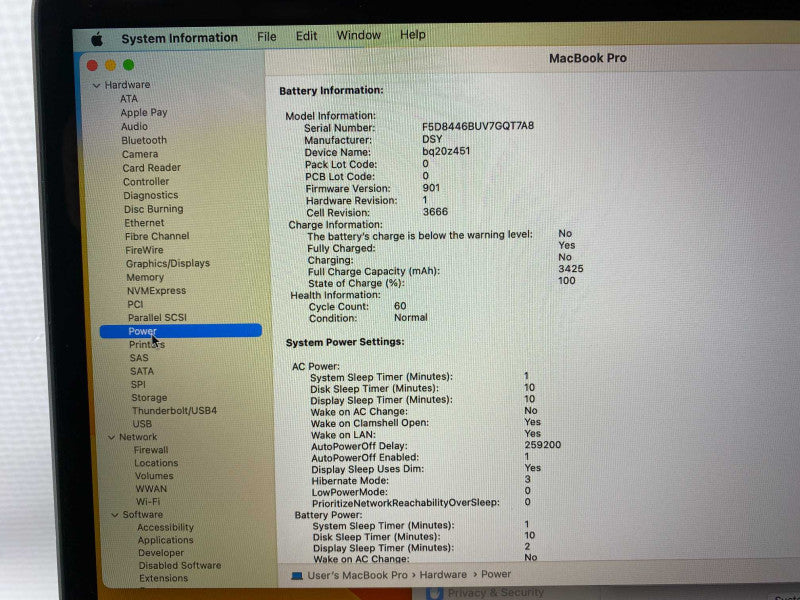This screenshot has height=600, width=800.
Task: Select SPI in the sidebar
Action: point(138,385)
